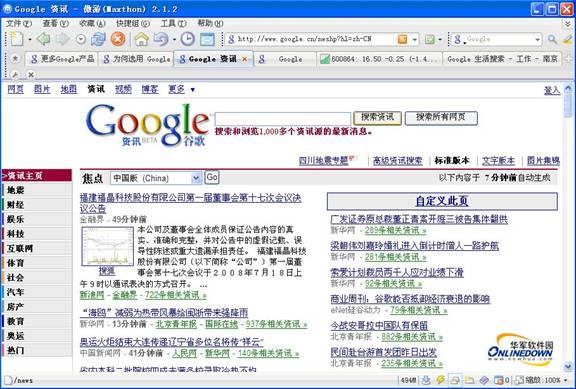Switch to the Google 生活搜索 tab

503,59
